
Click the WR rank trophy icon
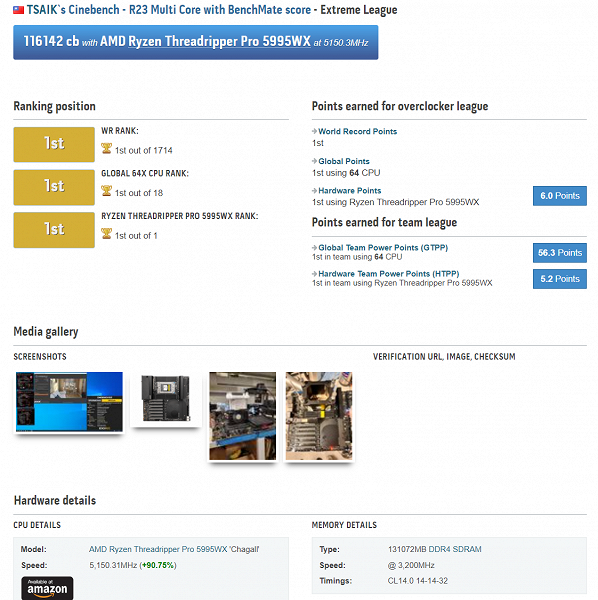tap(107, 148)
